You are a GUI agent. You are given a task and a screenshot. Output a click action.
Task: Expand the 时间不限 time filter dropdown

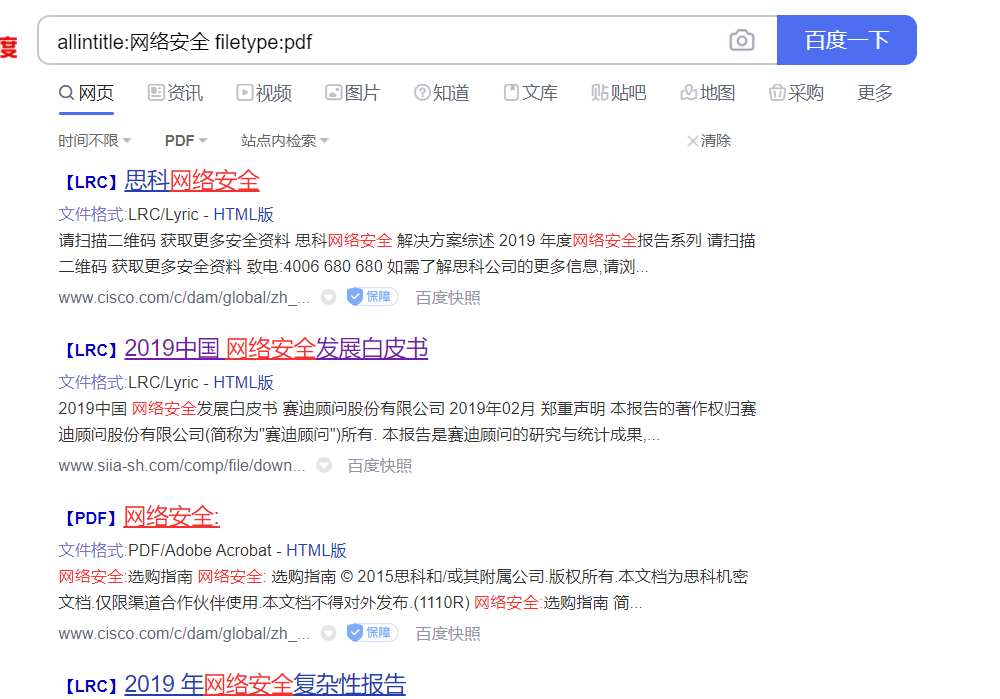[x=94, y=140]
